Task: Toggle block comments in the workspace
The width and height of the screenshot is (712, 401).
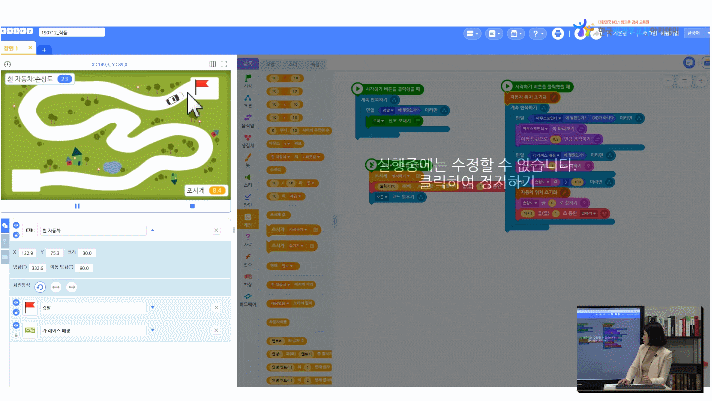Action: [689, 63]
